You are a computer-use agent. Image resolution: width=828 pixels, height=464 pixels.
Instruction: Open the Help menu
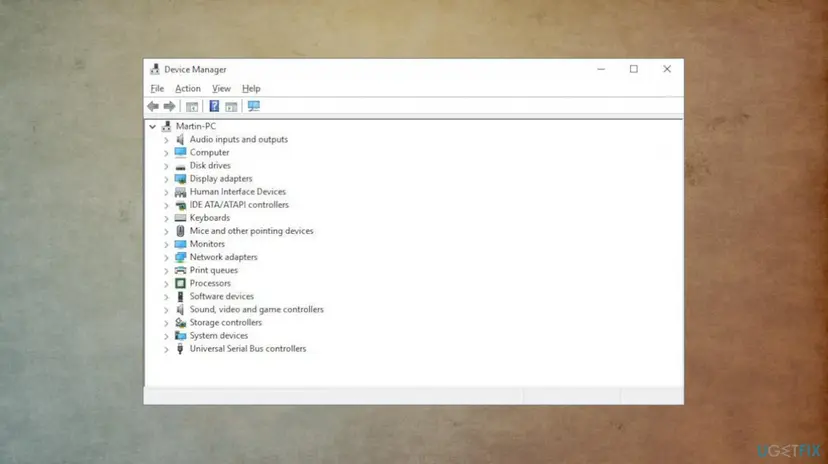251,89
